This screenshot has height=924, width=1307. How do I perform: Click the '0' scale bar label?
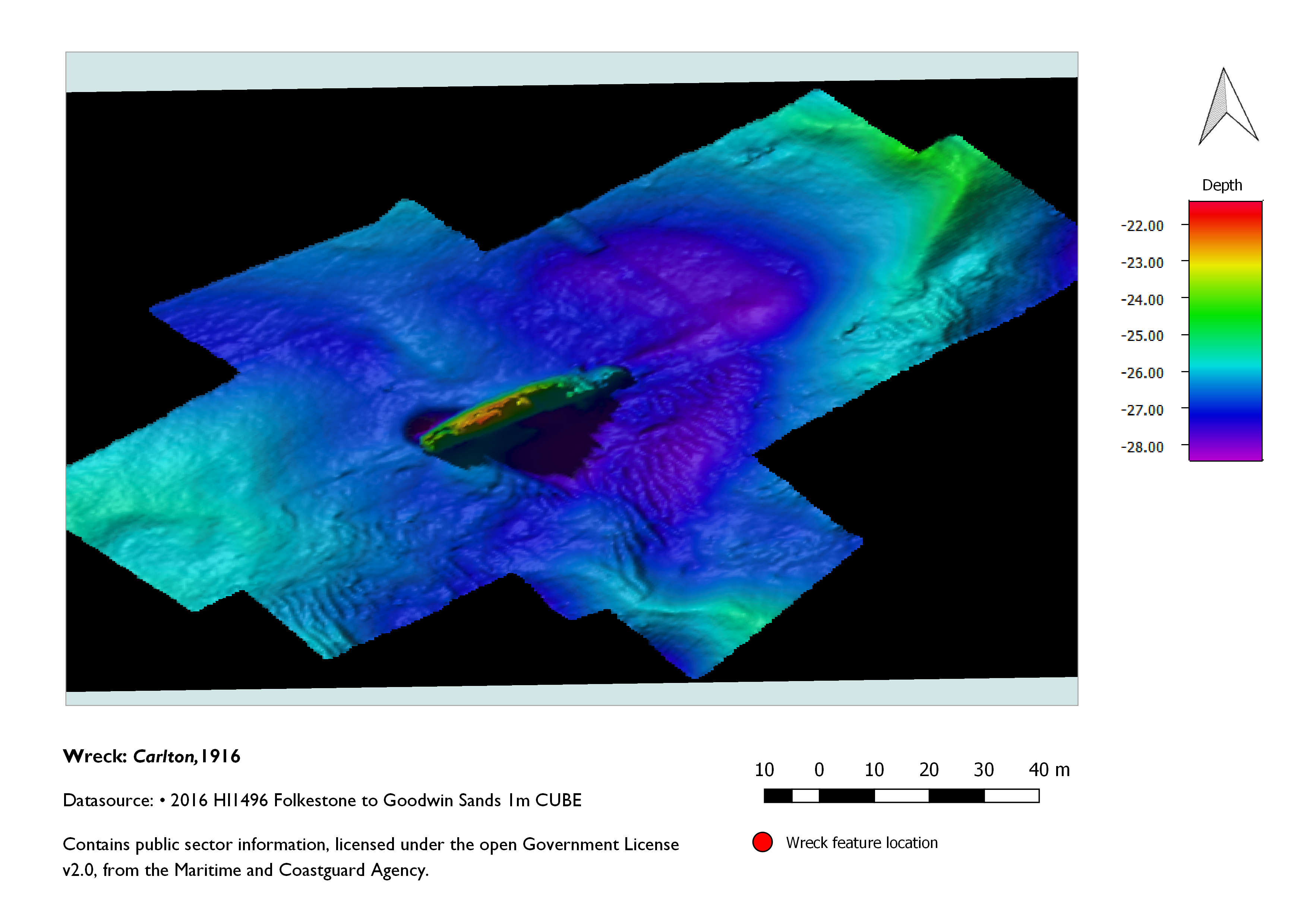coord(819,770)
